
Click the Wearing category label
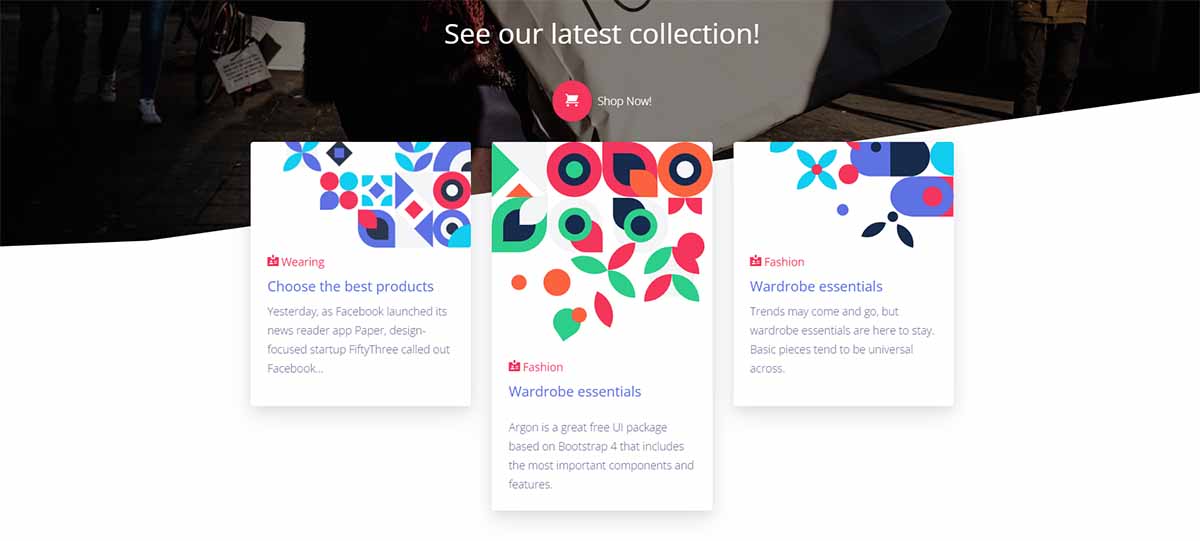pos(303,262)
